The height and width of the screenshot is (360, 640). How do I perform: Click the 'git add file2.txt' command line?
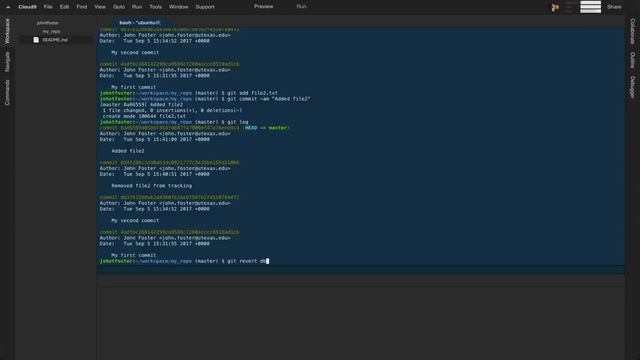pos(189,93)
